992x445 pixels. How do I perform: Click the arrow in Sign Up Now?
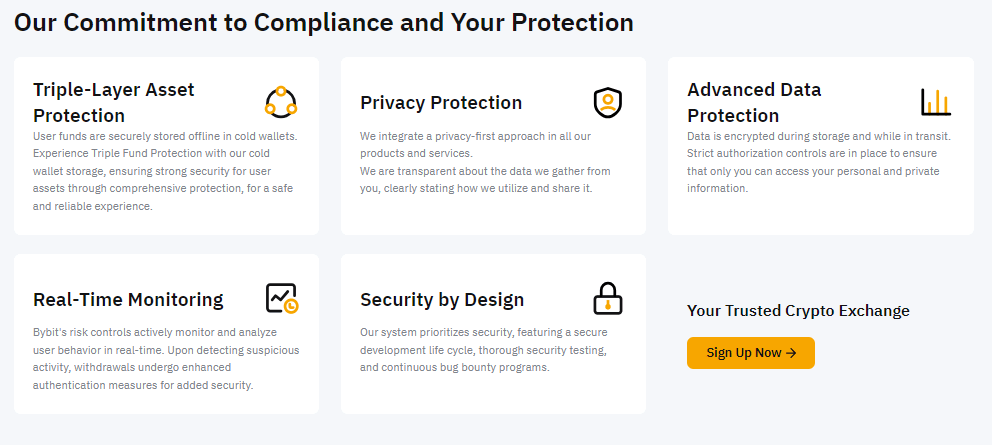pos(791,353)
